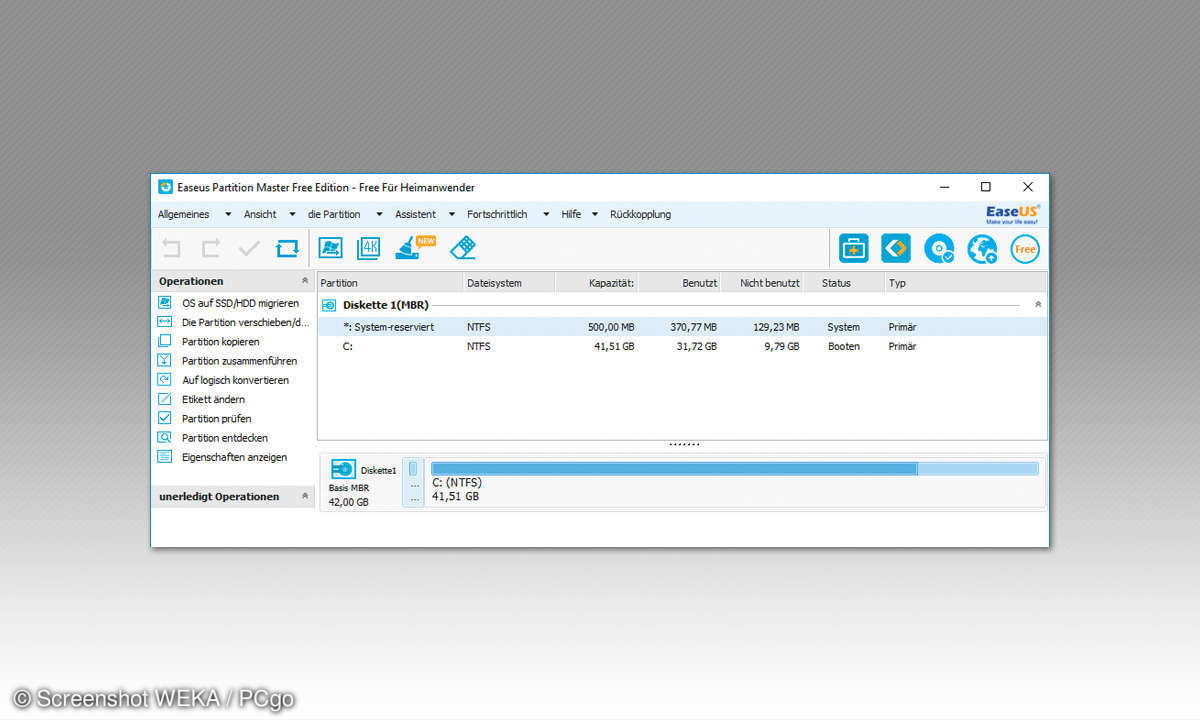This screenshot has height=720, width=1200.
Task: Choose Auf logisch konvertieren
Action: point(235,380)
